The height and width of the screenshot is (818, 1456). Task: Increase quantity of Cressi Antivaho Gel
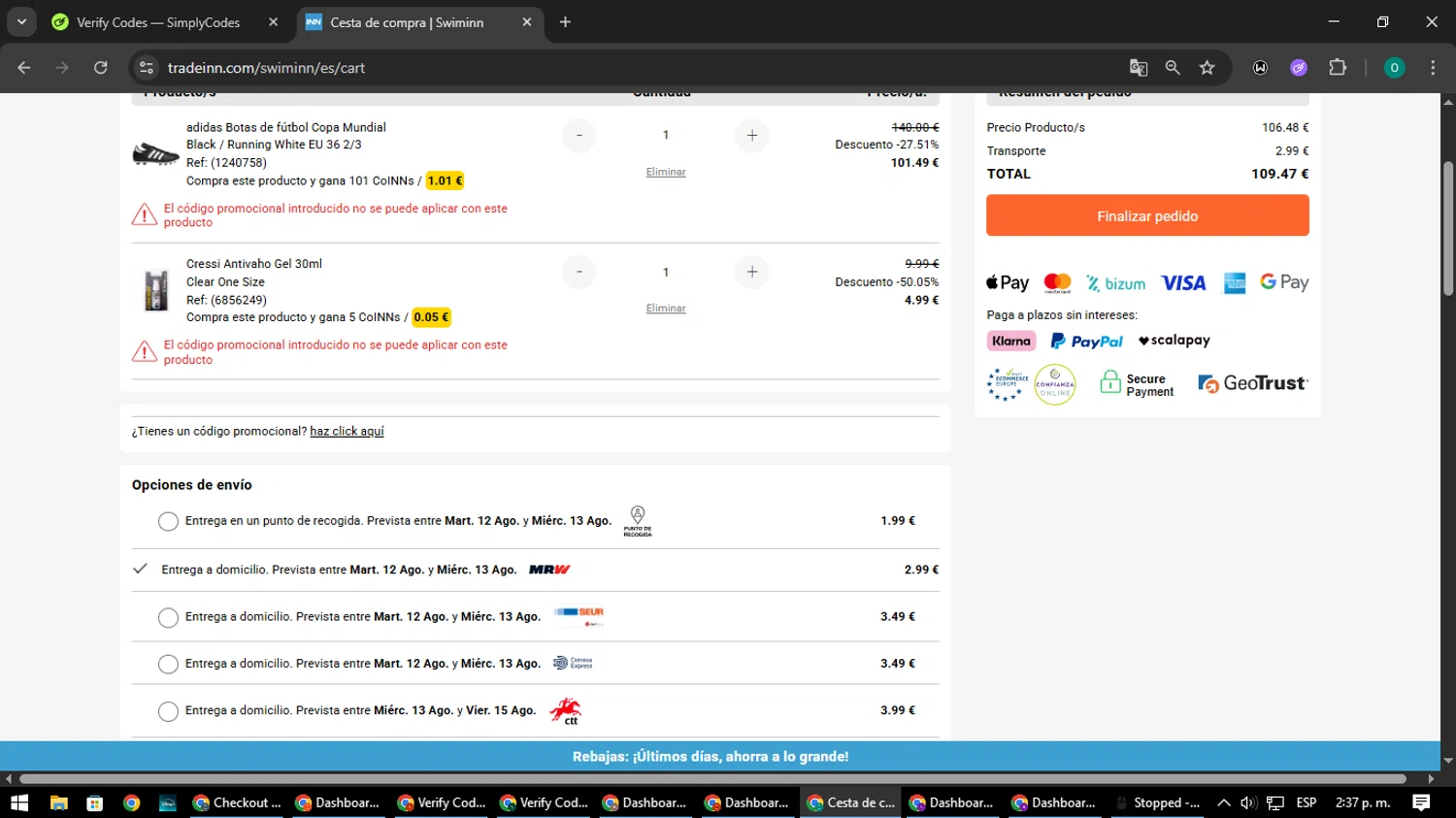[752, 273]
